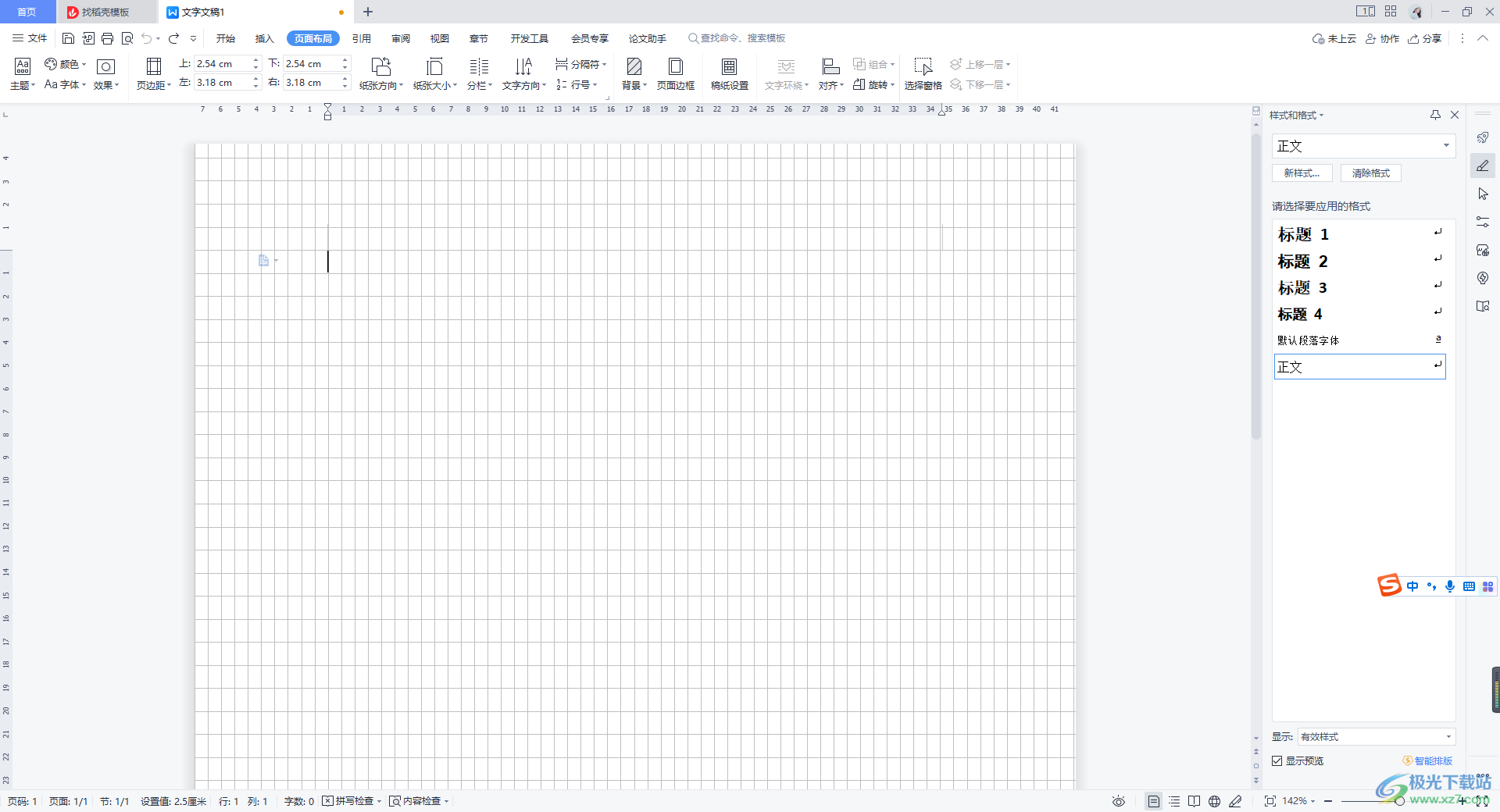This screenshot has width=1500, height=812.
Task: Click the 未上云 cloud status icon
Action: pyautogui.click(x=1334, y=38)
